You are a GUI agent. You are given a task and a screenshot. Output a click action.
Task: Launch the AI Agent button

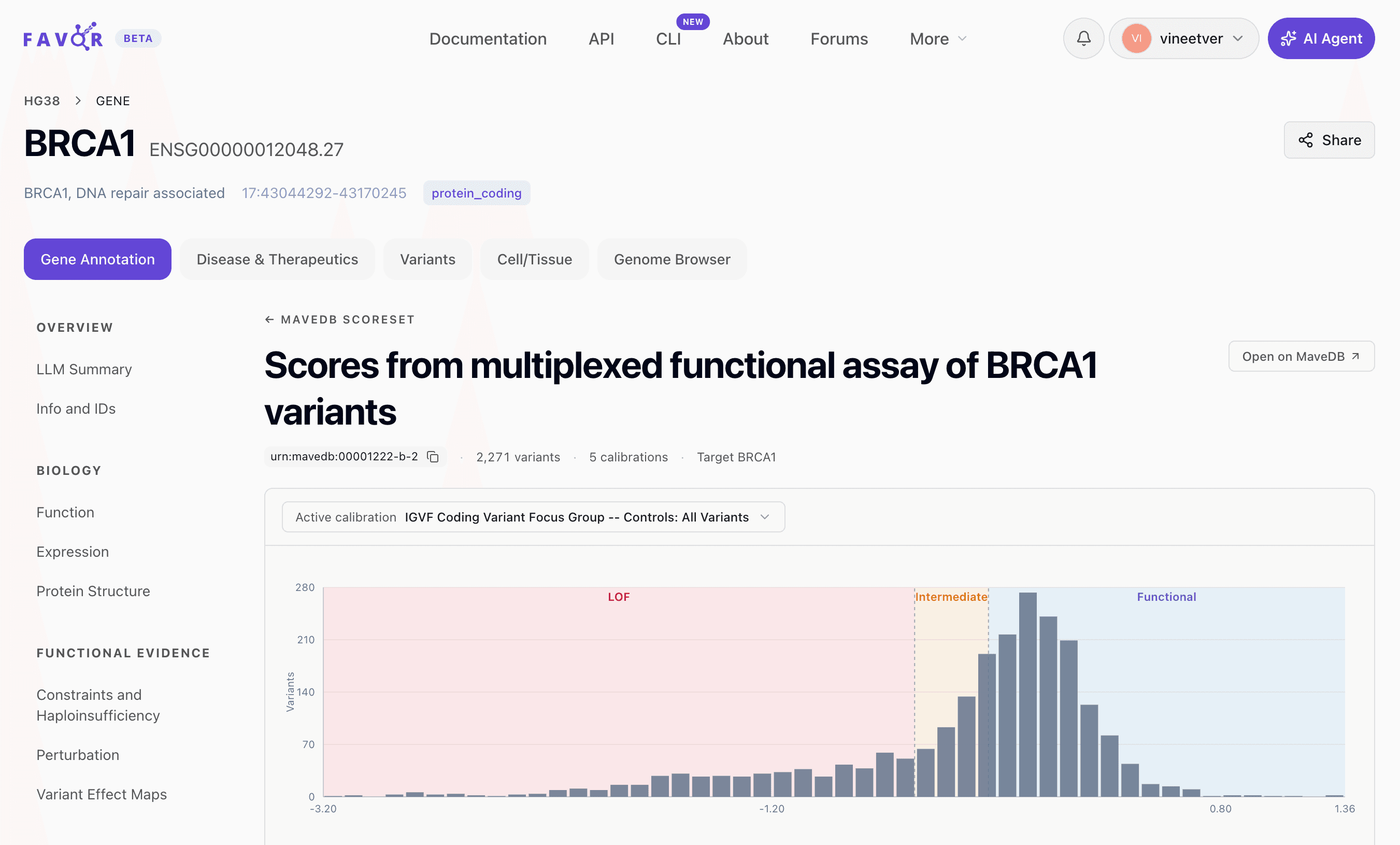coord(1321,38)
